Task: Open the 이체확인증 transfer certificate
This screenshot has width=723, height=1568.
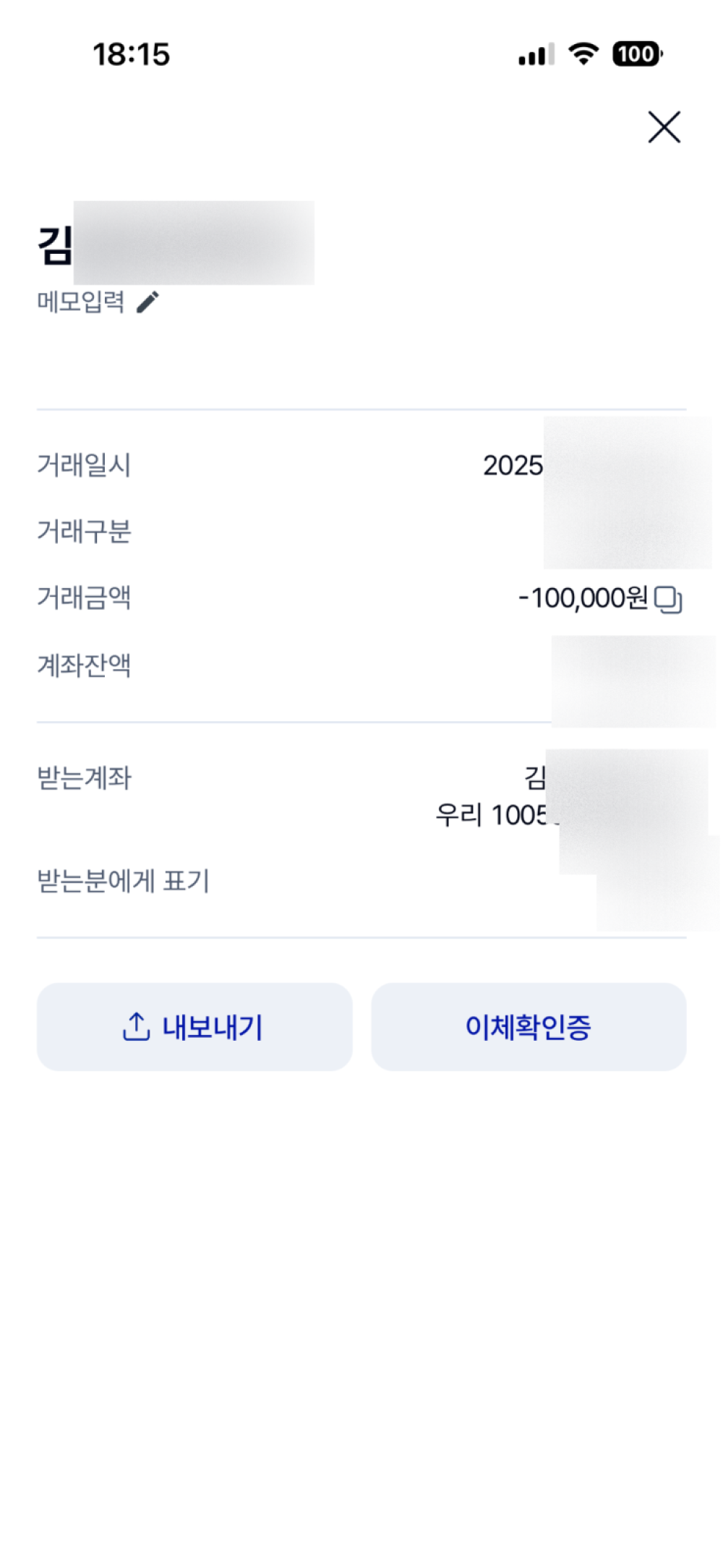Action: (528, 1026)
